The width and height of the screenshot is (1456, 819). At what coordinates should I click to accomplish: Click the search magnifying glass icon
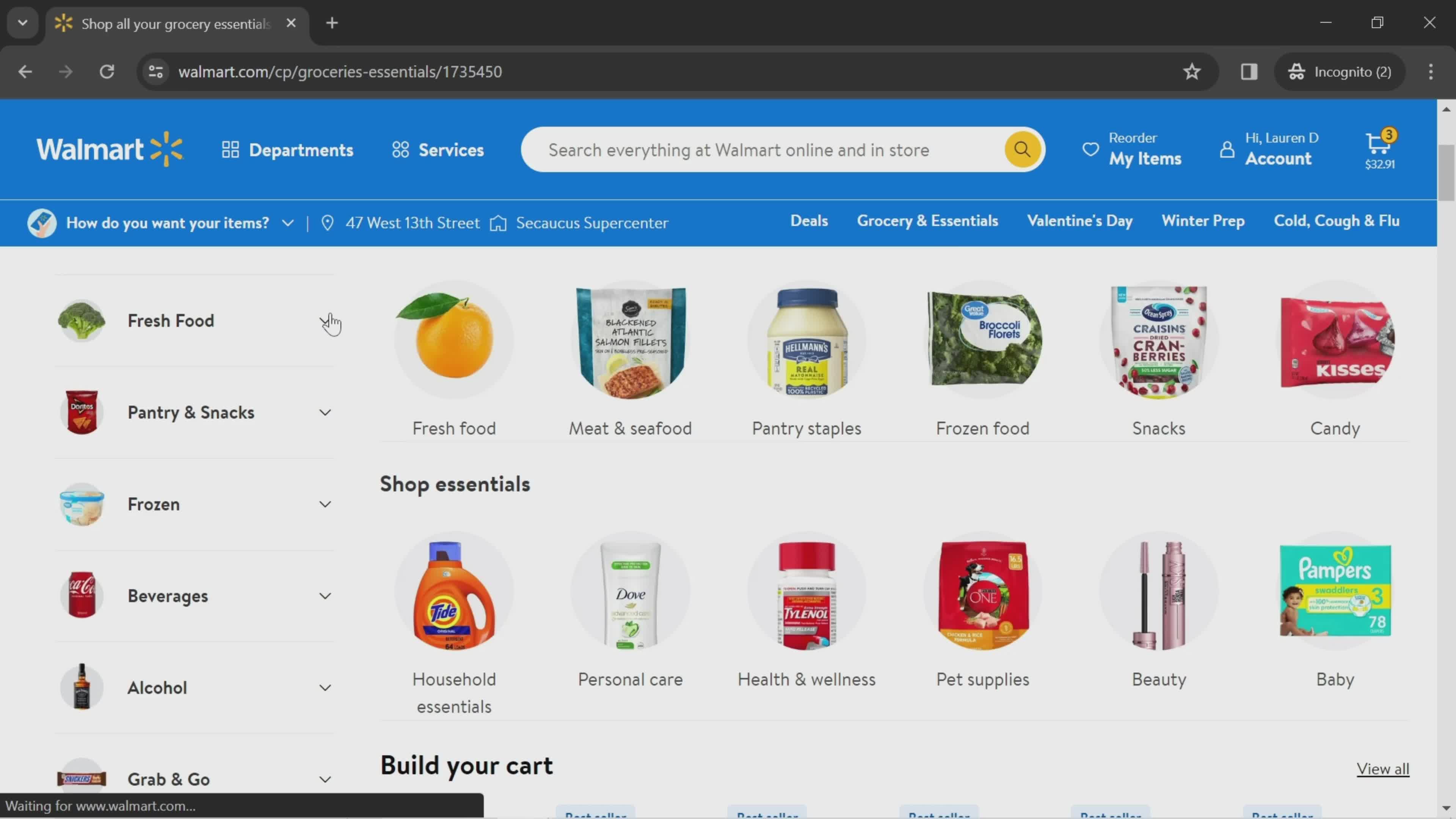1021,150
